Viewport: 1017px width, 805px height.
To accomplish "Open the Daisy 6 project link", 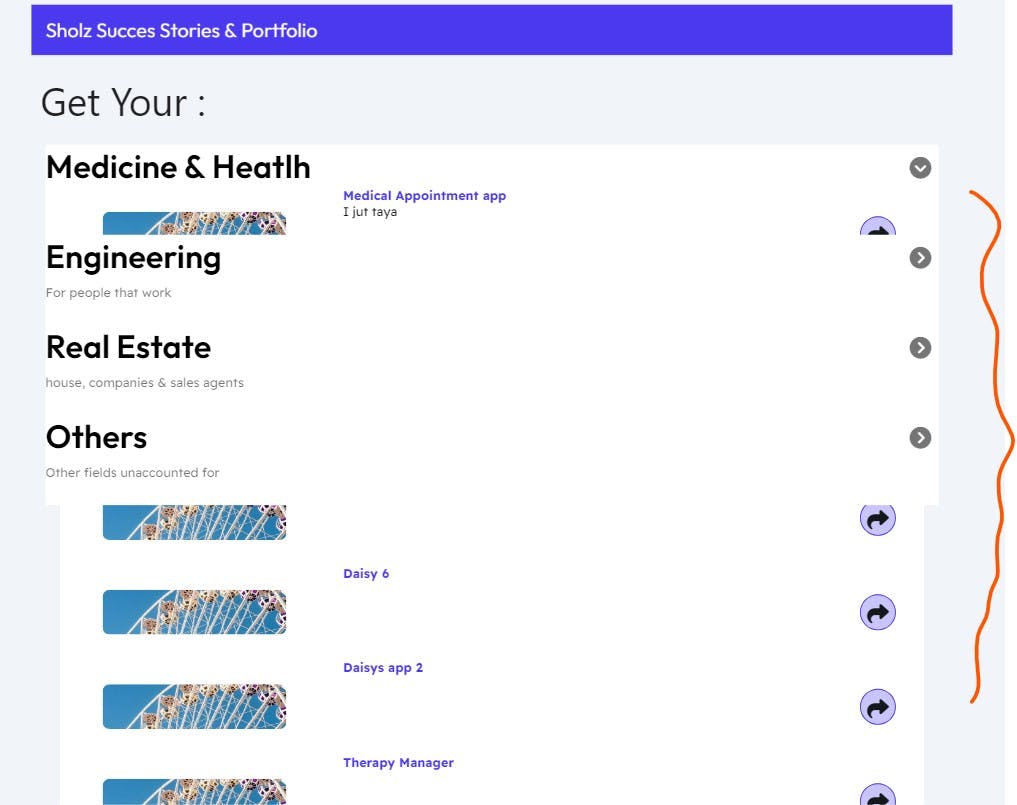I will coord(366,573).
